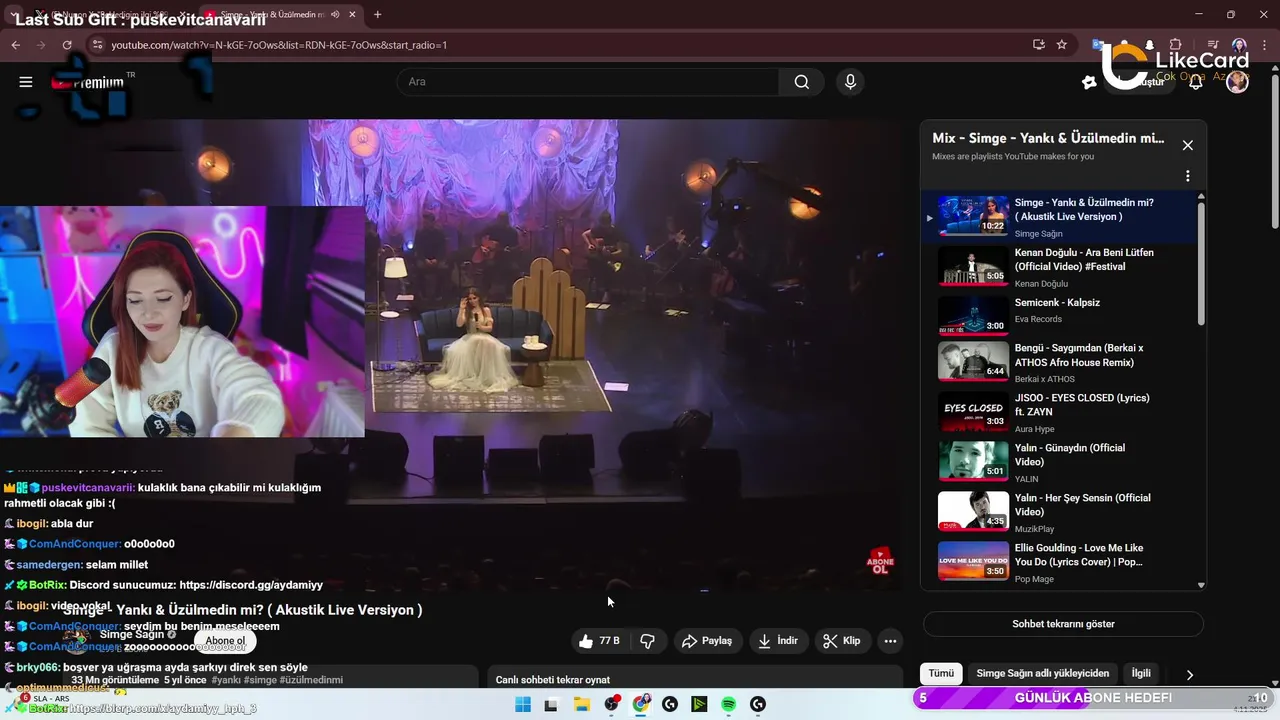This screenshot has height=720, width=1280.
Task: Open YouTube notifications bell
Action: 1195,82
